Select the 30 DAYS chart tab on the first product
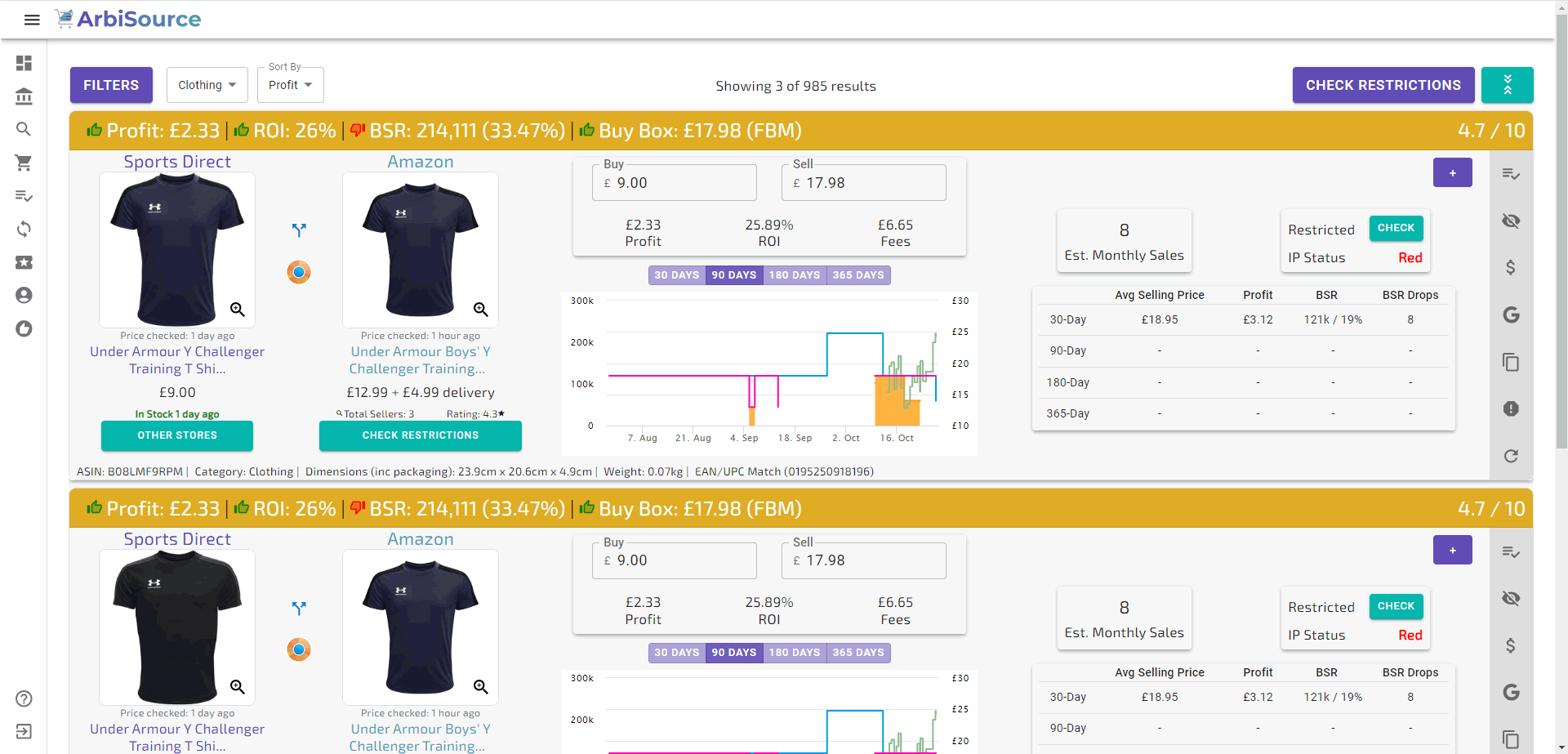The image size is (1568, 754). (x=677, y=275)
